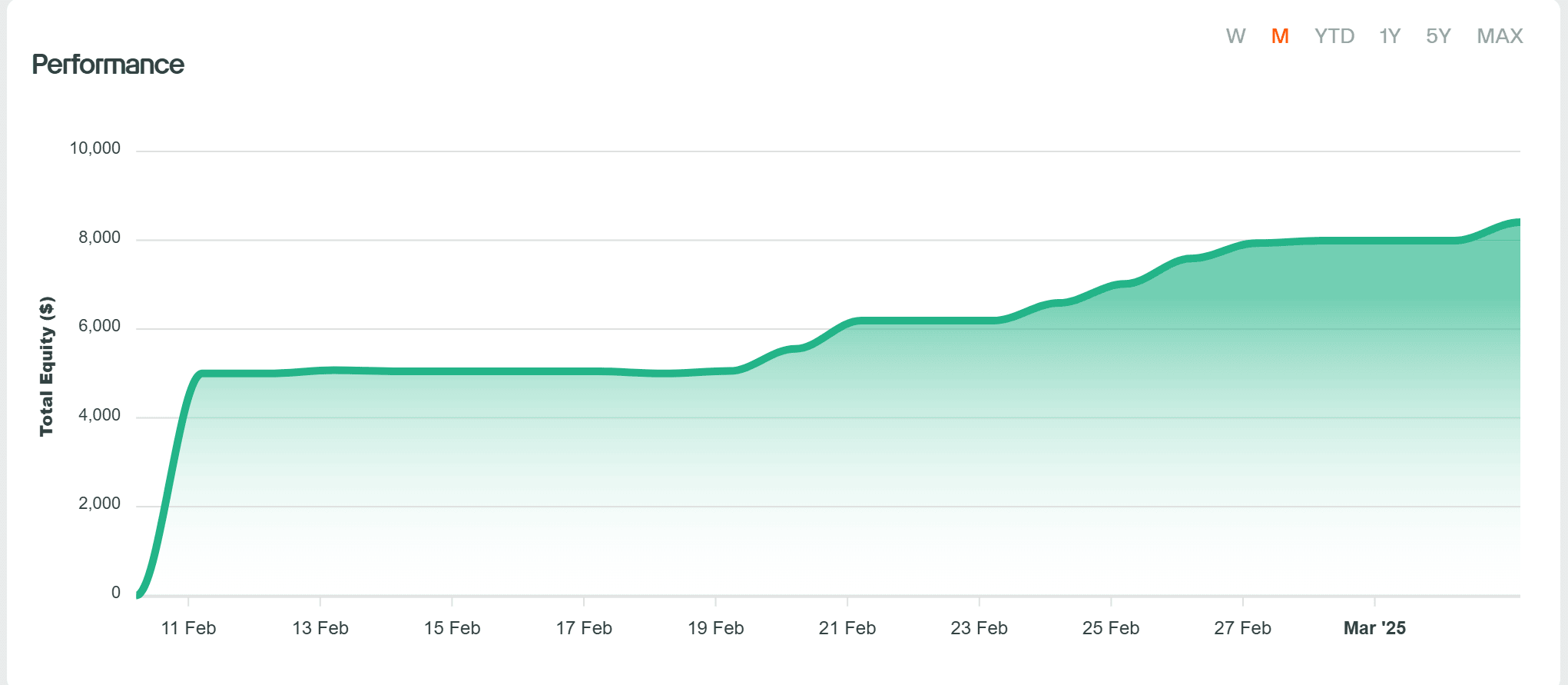Click the equity line above 21 Feb
The height and width of the screenshot is (685, 1568).
(847, 324)
